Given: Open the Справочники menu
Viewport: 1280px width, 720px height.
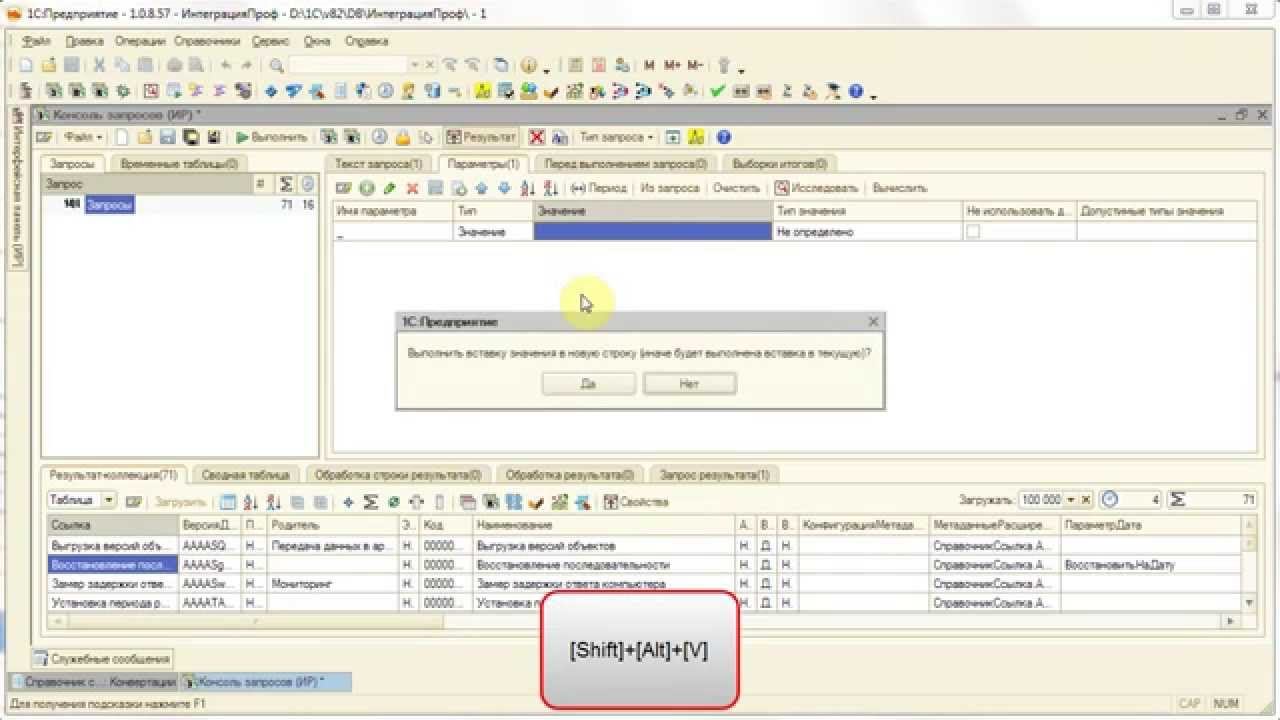Looking at the screenshot, I should pos(207,41).
